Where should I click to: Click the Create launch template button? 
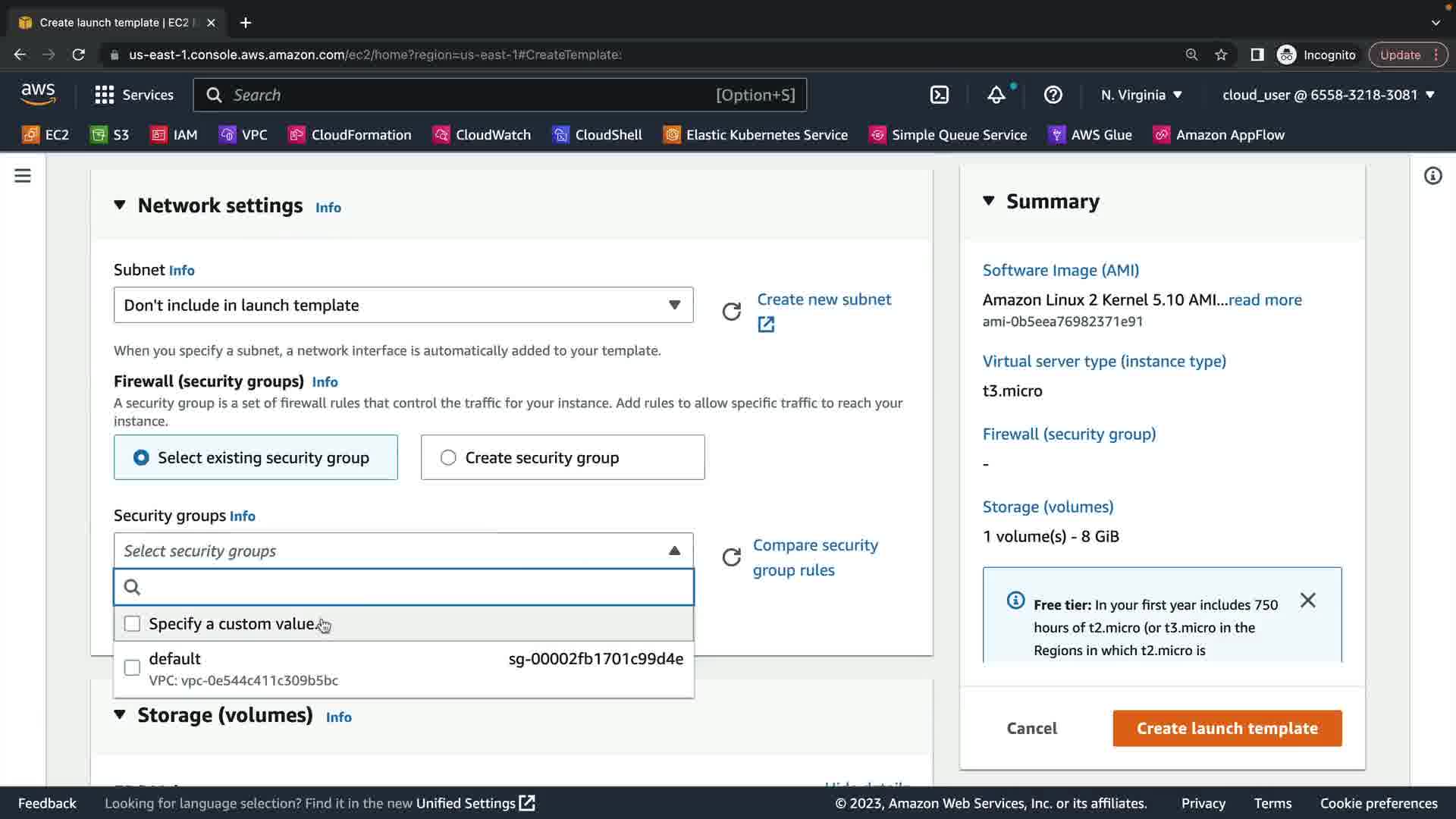tap(1226, 728)
